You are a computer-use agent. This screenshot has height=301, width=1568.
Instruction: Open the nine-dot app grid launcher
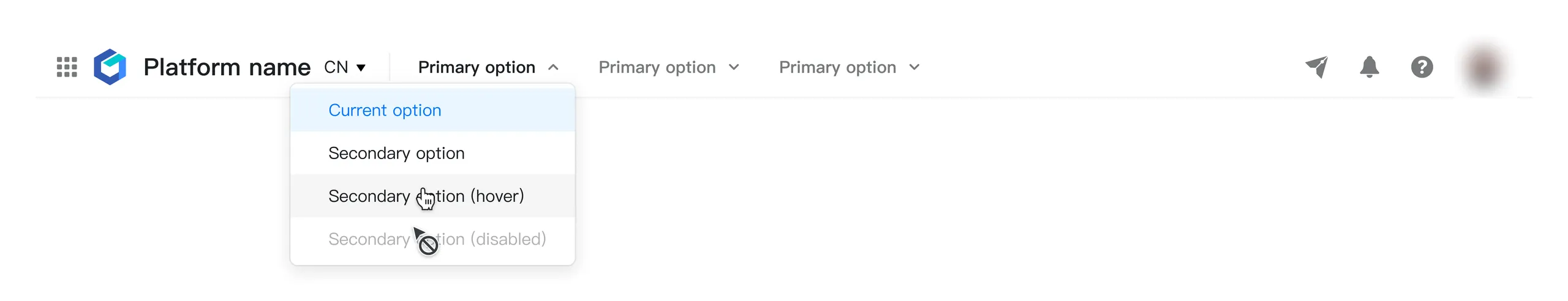coord(67,67)
